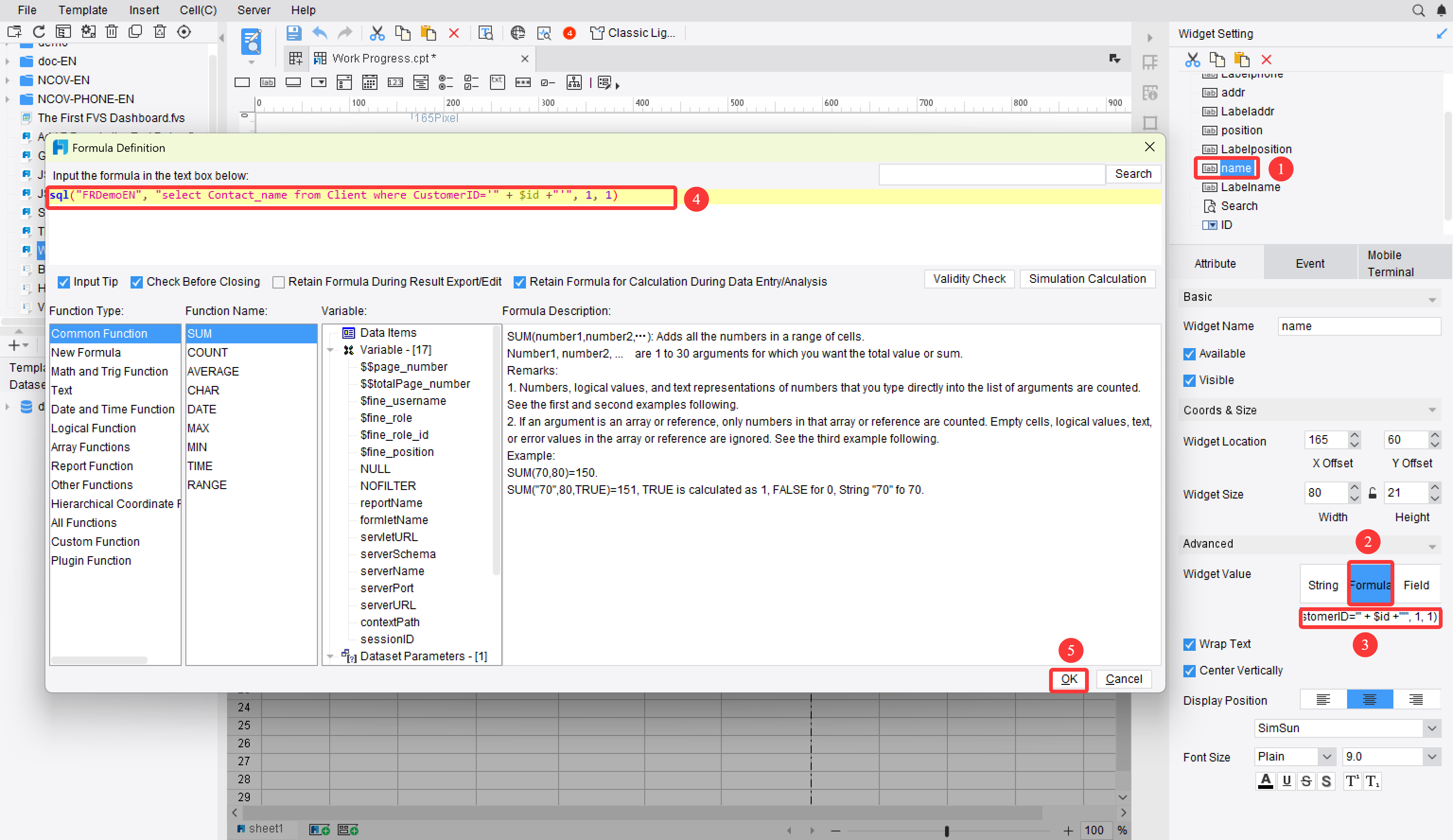
Task: Select center alignment display position
Action: coord(1369,700)
